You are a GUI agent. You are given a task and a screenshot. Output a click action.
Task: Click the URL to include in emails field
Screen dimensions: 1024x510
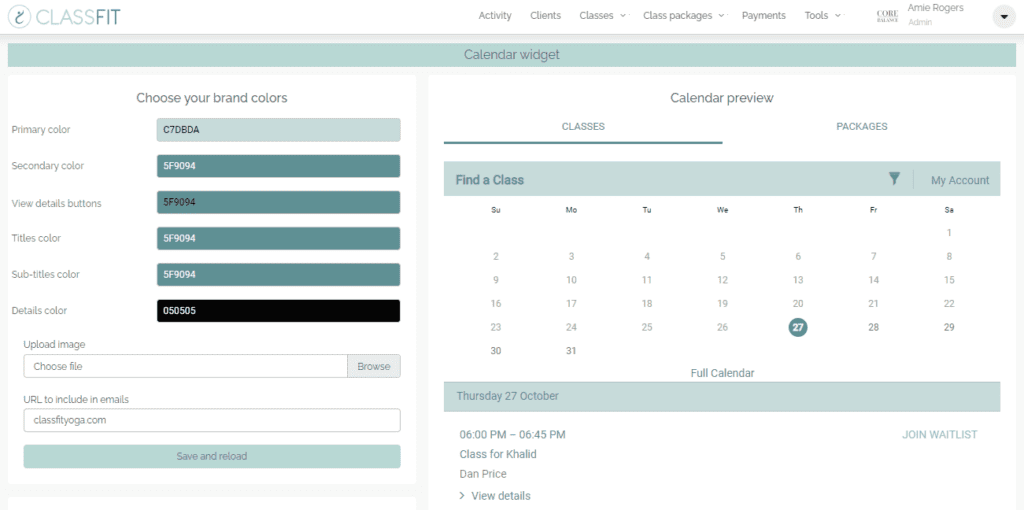pyautogui.click(x=212, y=420)
